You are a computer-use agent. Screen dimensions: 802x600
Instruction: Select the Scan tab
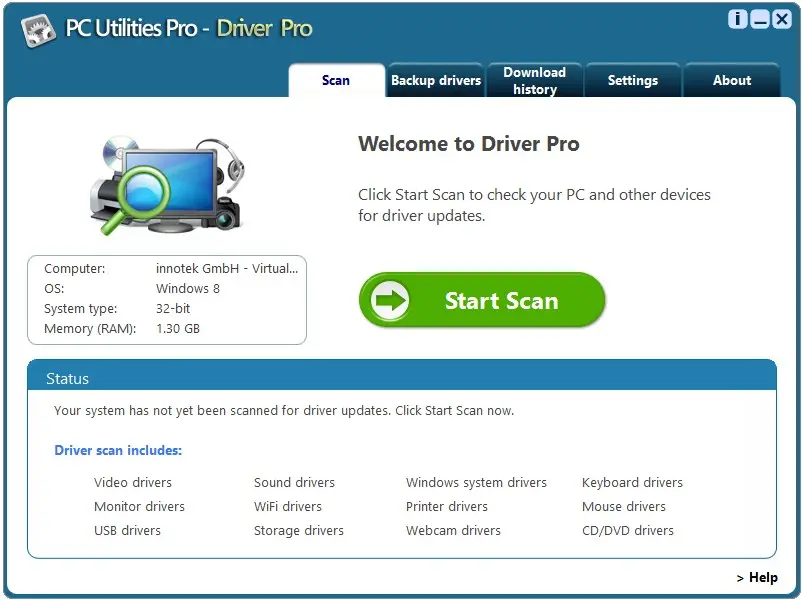[336, 80]
